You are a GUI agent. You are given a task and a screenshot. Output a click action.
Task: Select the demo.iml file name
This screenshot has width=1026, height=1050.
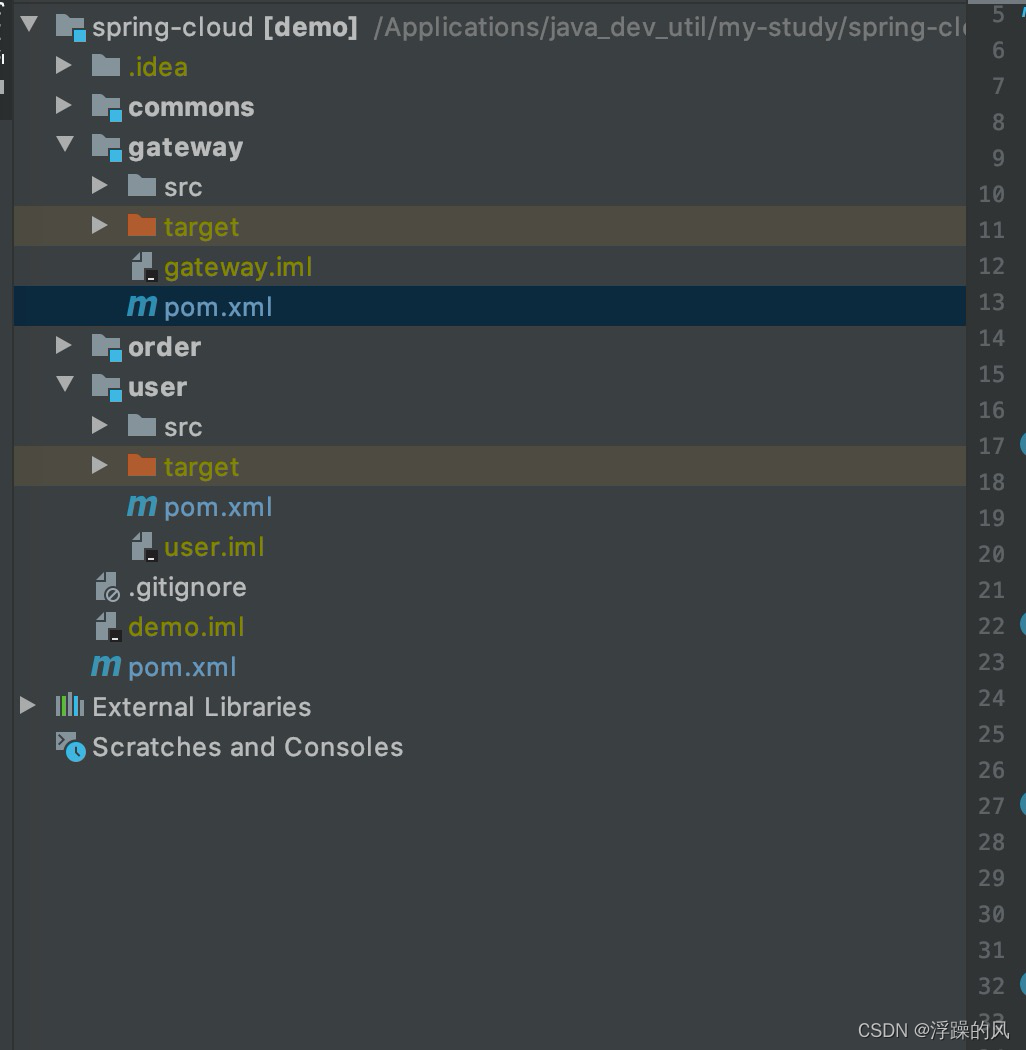click(x=186, y=627)
